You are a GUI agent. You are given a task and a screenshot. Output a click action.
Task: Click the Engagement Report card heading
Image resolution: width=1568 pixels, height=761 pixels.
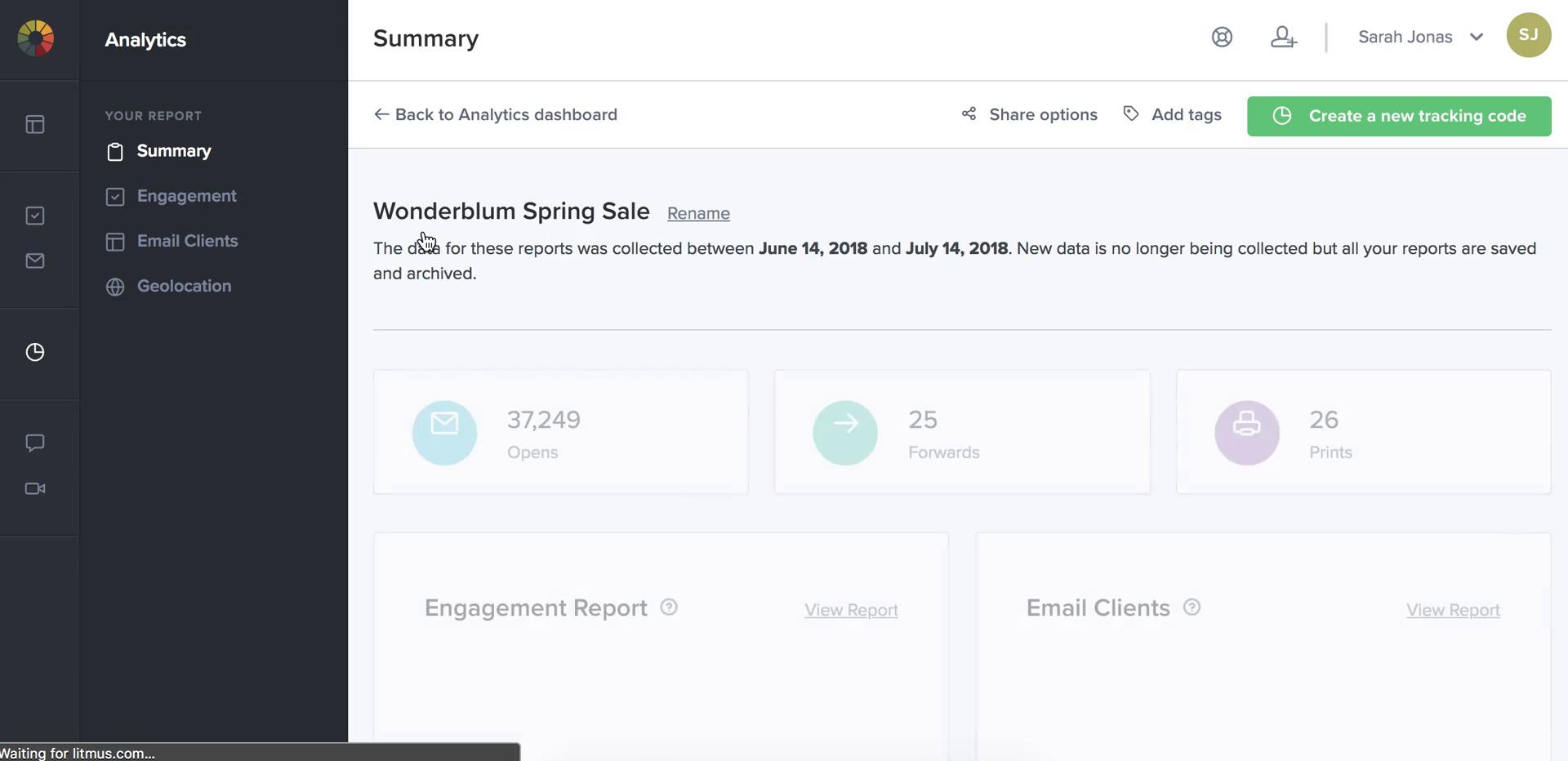point(536,607)
